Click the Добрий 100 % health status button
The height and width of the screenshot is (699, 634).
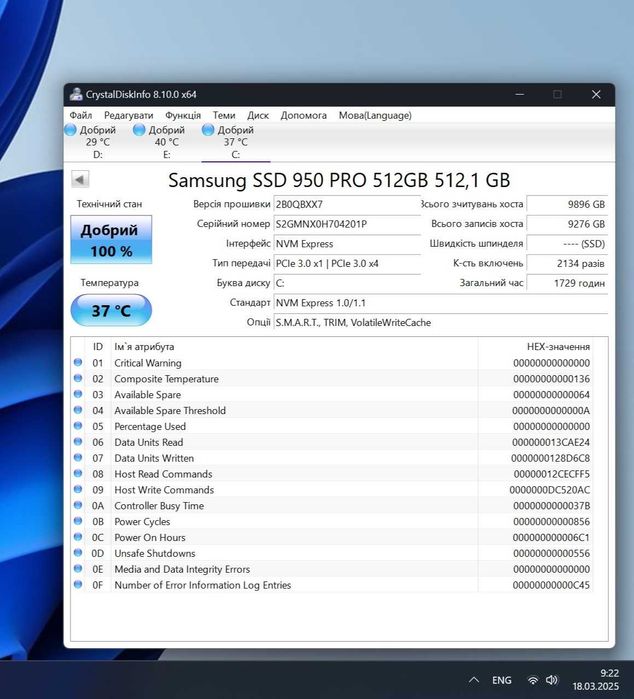click(111, 240)
